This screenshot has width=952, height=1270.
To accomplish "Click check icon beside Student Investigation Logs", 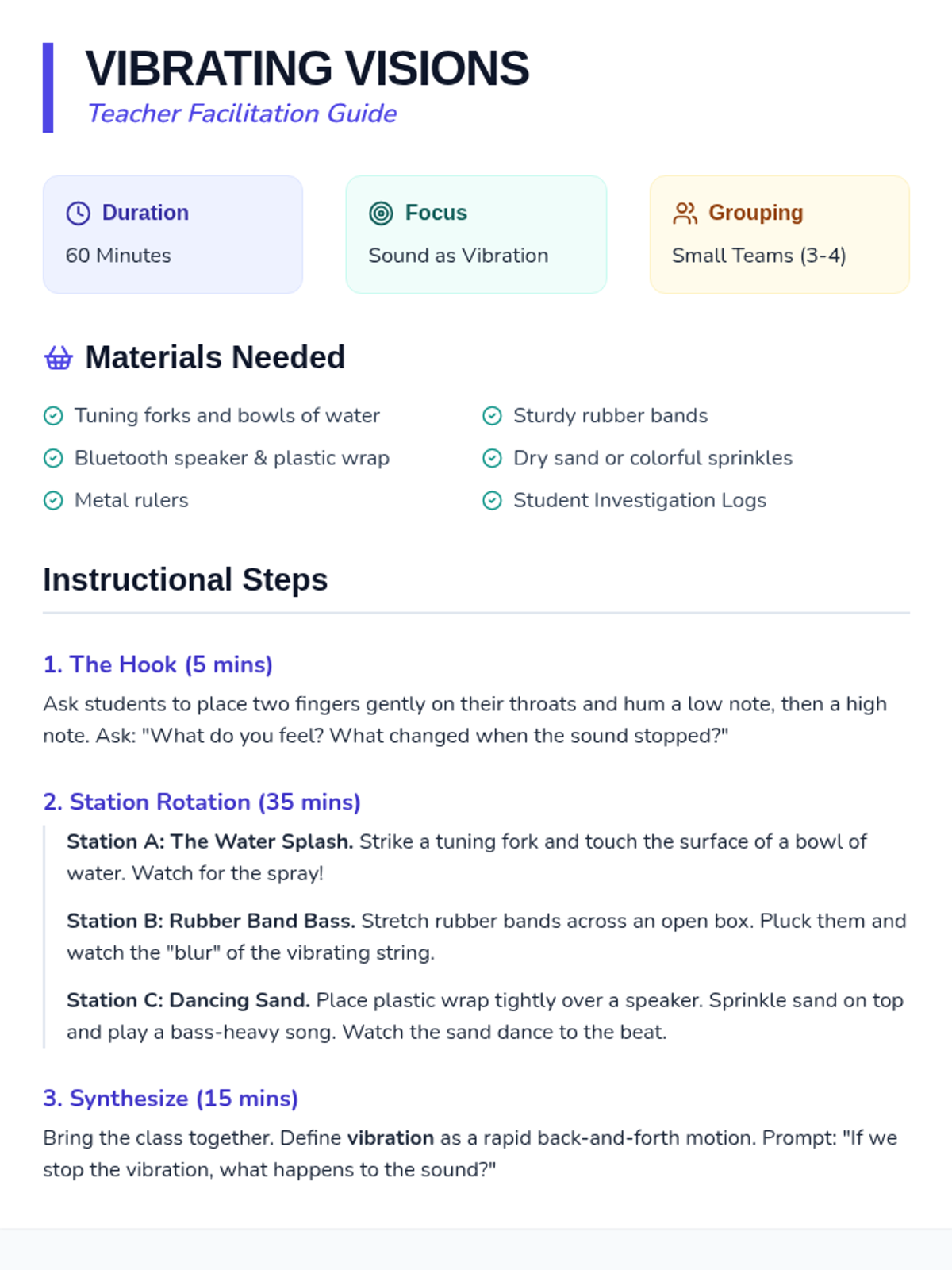I will point(492,500).
